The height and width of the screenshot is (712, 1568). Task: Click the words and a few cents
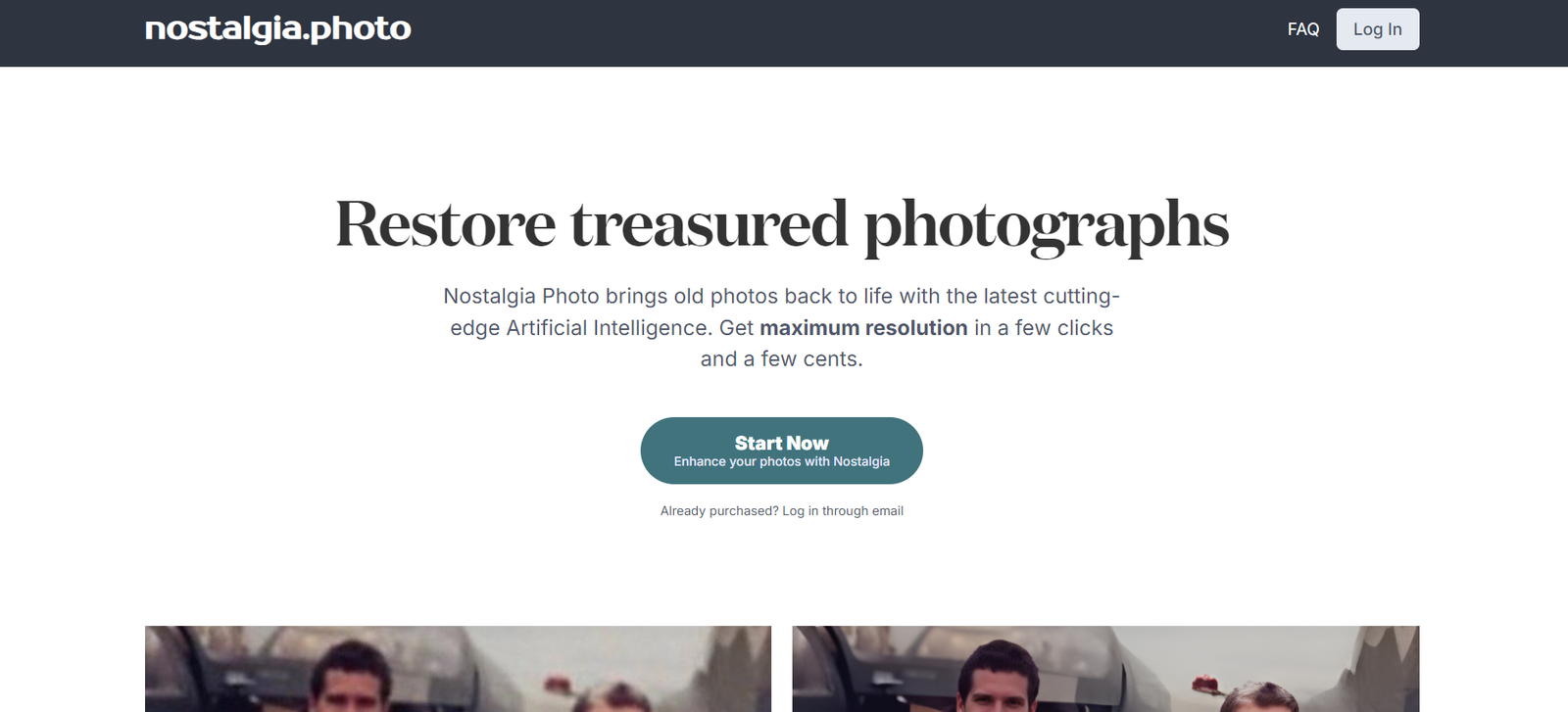(x=782, y=359)
